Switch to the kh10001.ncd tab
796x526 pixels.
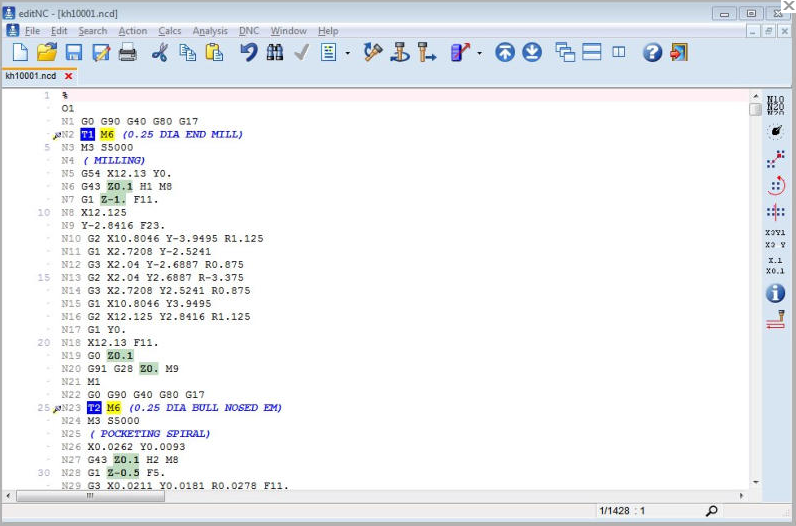point(30,76)
